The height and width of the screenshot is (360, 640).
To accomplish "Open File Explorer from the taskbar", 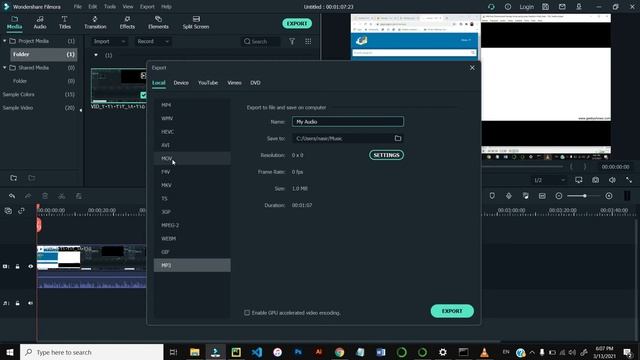I will tap(195, 352).
